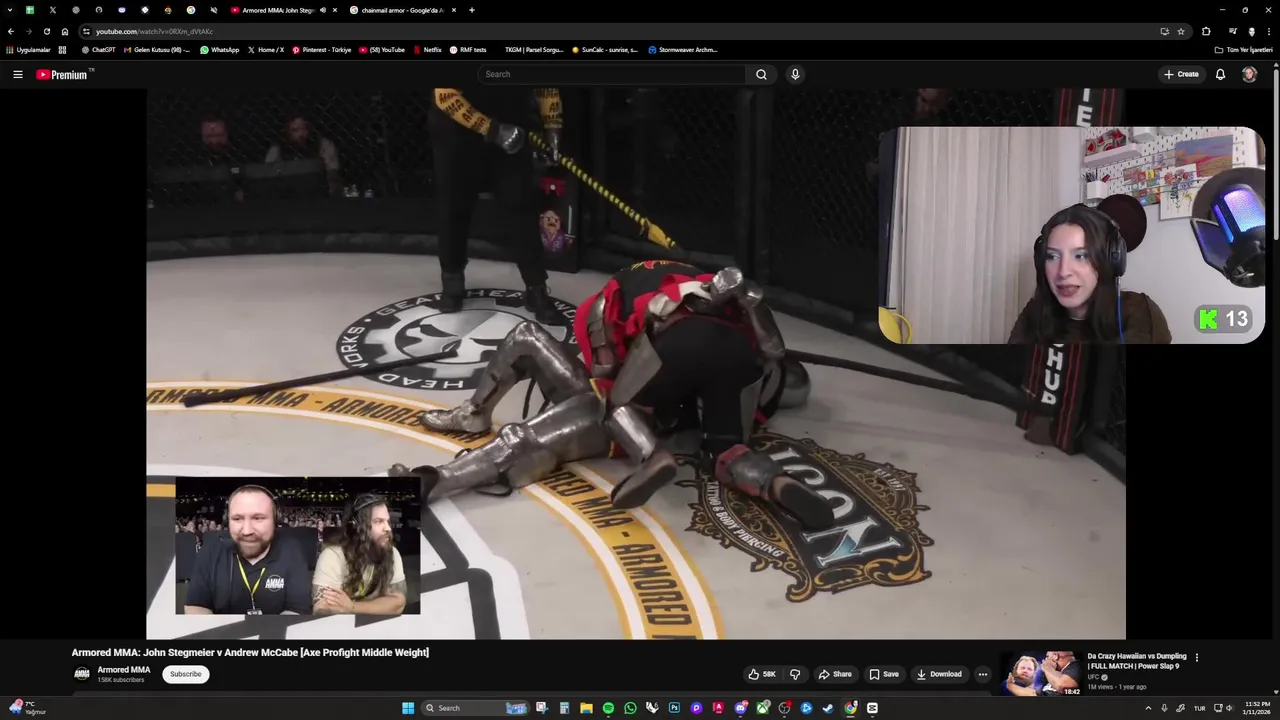Open the Windows Start menu
1280x720 pixels.
[x=408, y=708]
